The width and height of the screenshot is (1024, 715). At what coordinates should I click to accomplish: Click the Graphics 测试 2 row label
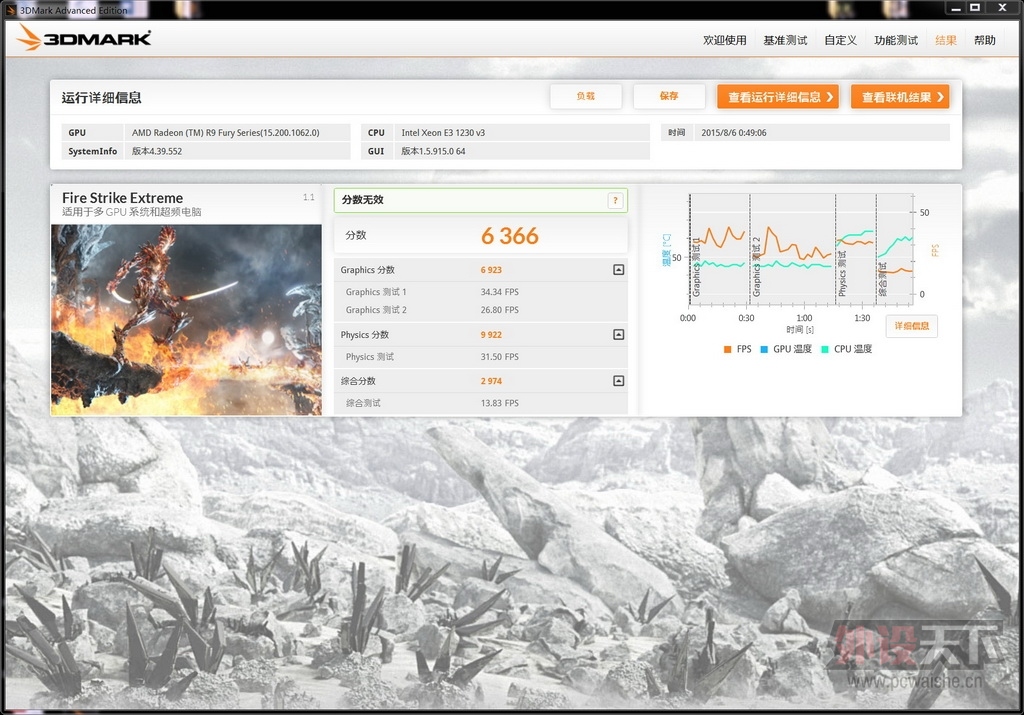[x=376, y=310]
